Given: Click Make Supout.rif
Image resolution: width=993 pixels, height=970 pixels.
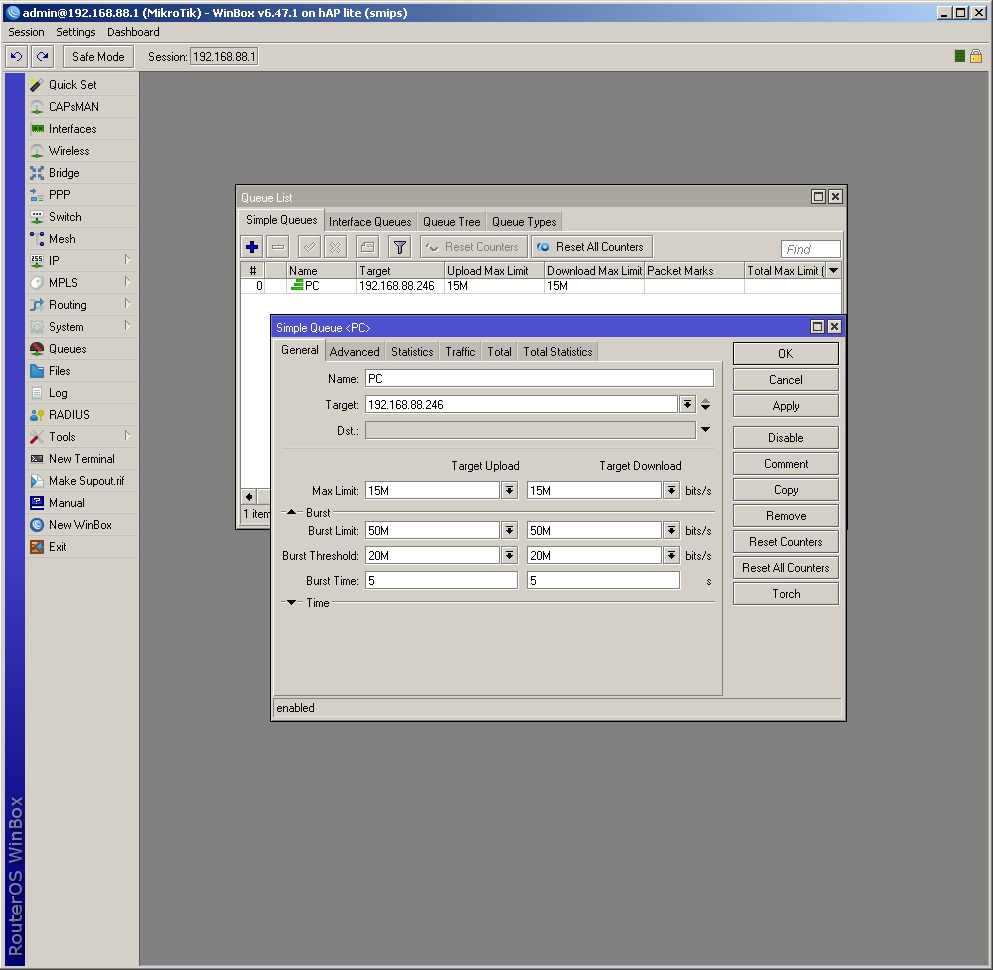Looking at the screenshot, I should pyautogui.click(x=82, y=481).
